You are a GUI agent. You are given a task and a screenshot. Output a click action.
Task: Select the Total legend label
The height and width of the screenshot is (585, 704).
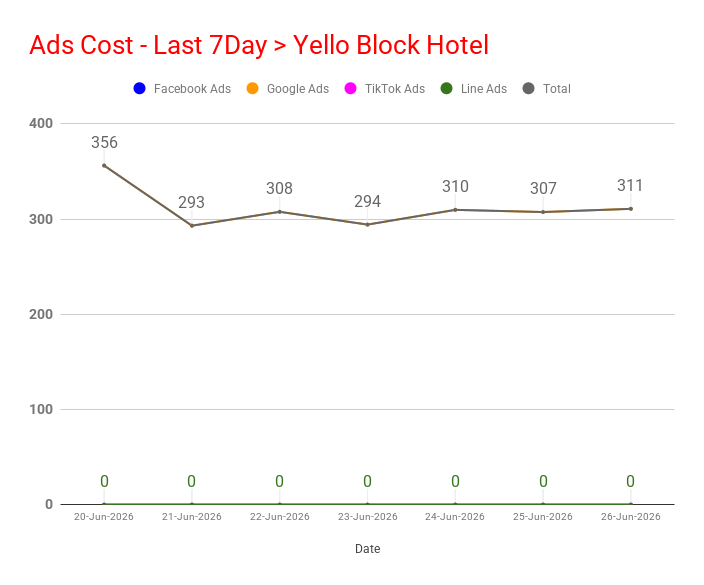(557, 89)
